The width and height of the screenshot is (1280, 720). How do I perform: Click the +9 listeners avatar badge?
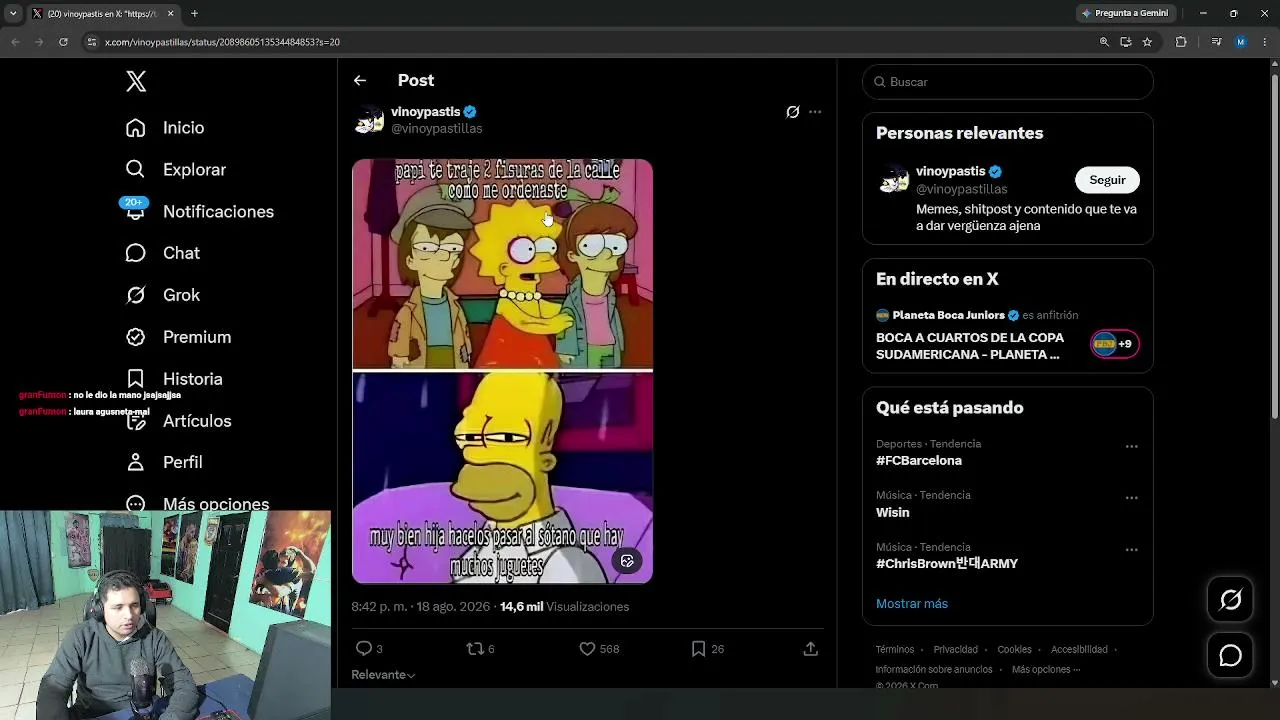(x=1114, y=344)
